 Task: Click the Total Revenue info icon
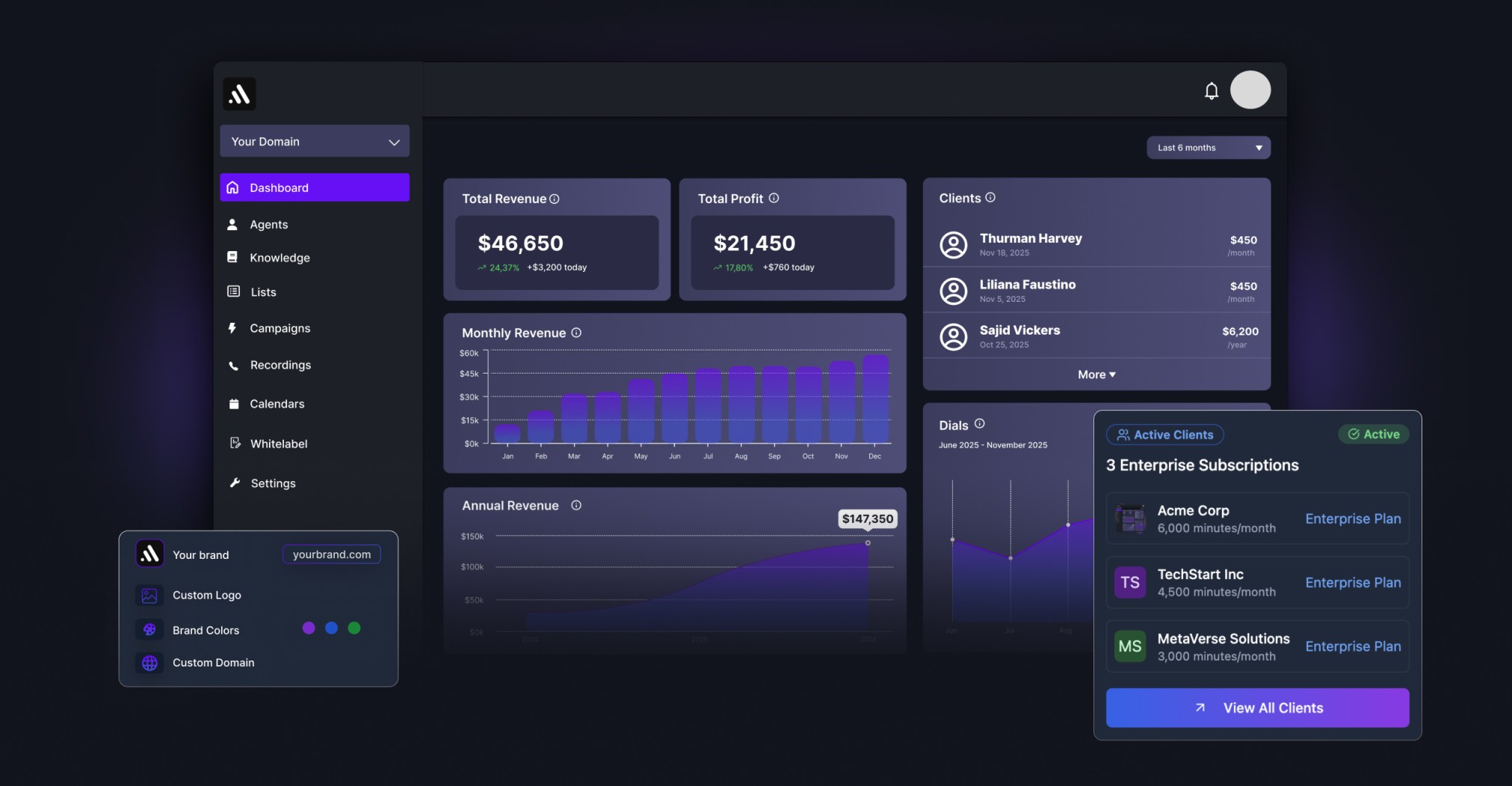[555, 199]
